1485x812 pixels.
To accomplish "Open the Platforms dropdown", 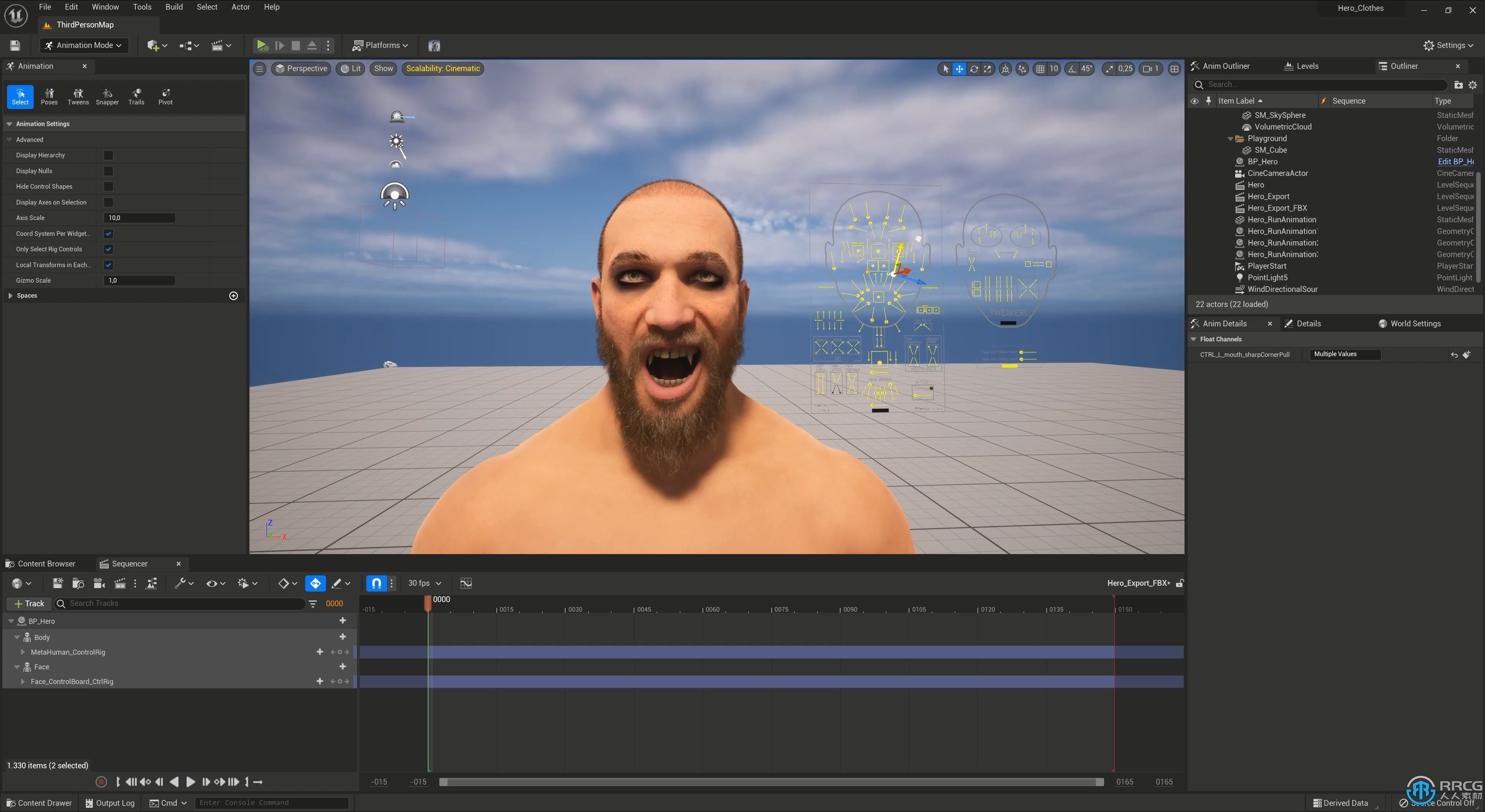I will coord(380,45).
